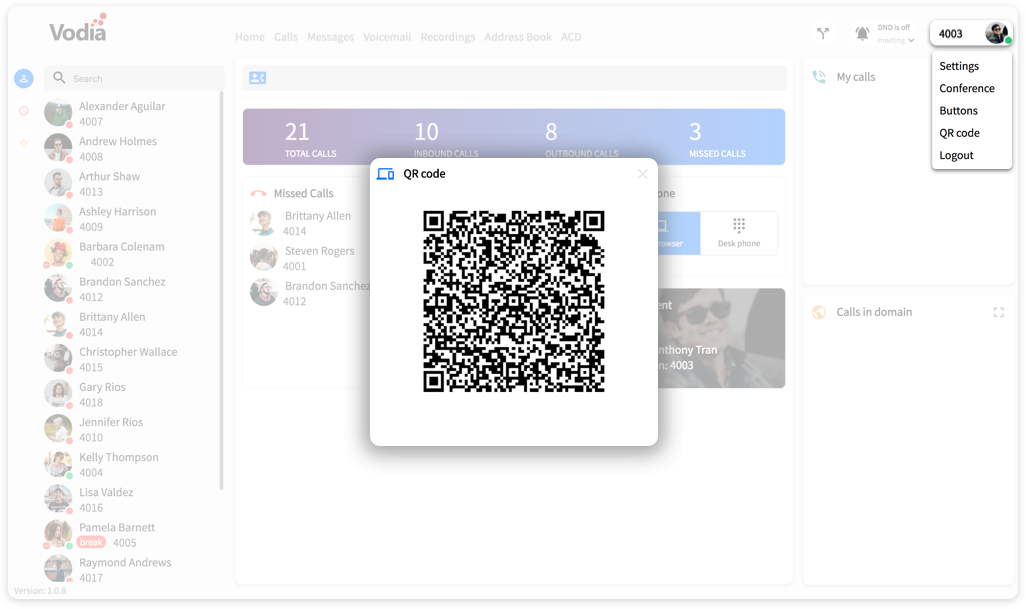1026x609 pixels.
Task: Toggle Do Not Disturb bell icon
Action: [862, 33]
